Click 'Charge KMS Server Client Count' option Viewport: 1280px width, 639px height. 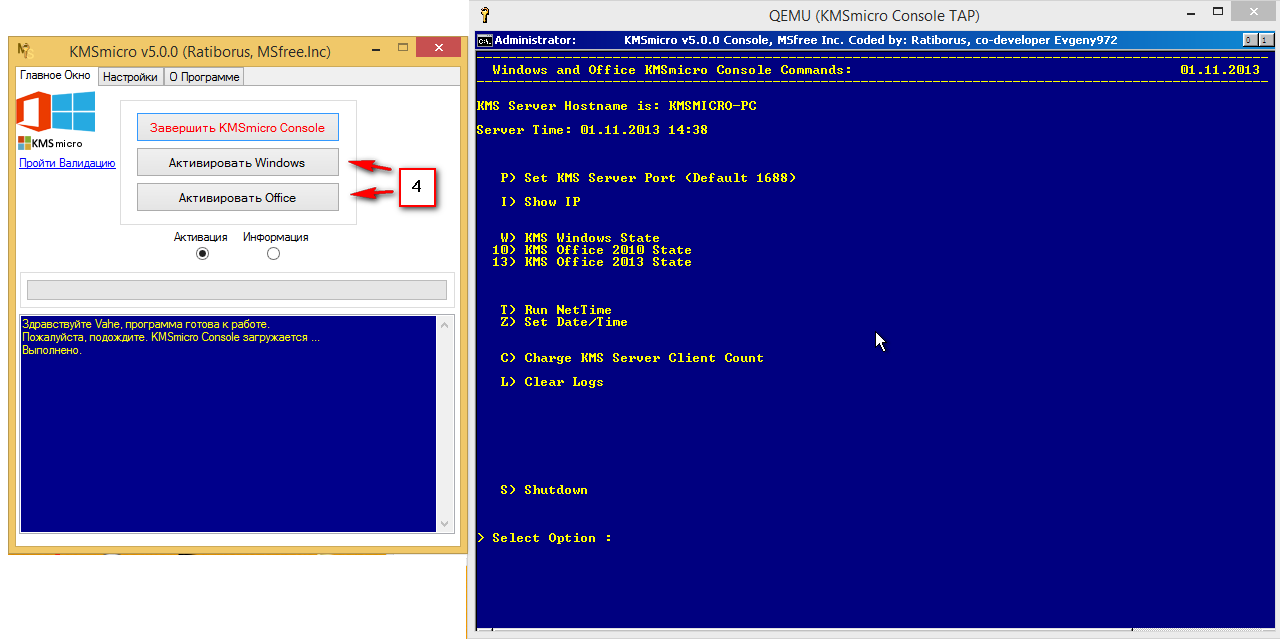(x=632, y=358)
